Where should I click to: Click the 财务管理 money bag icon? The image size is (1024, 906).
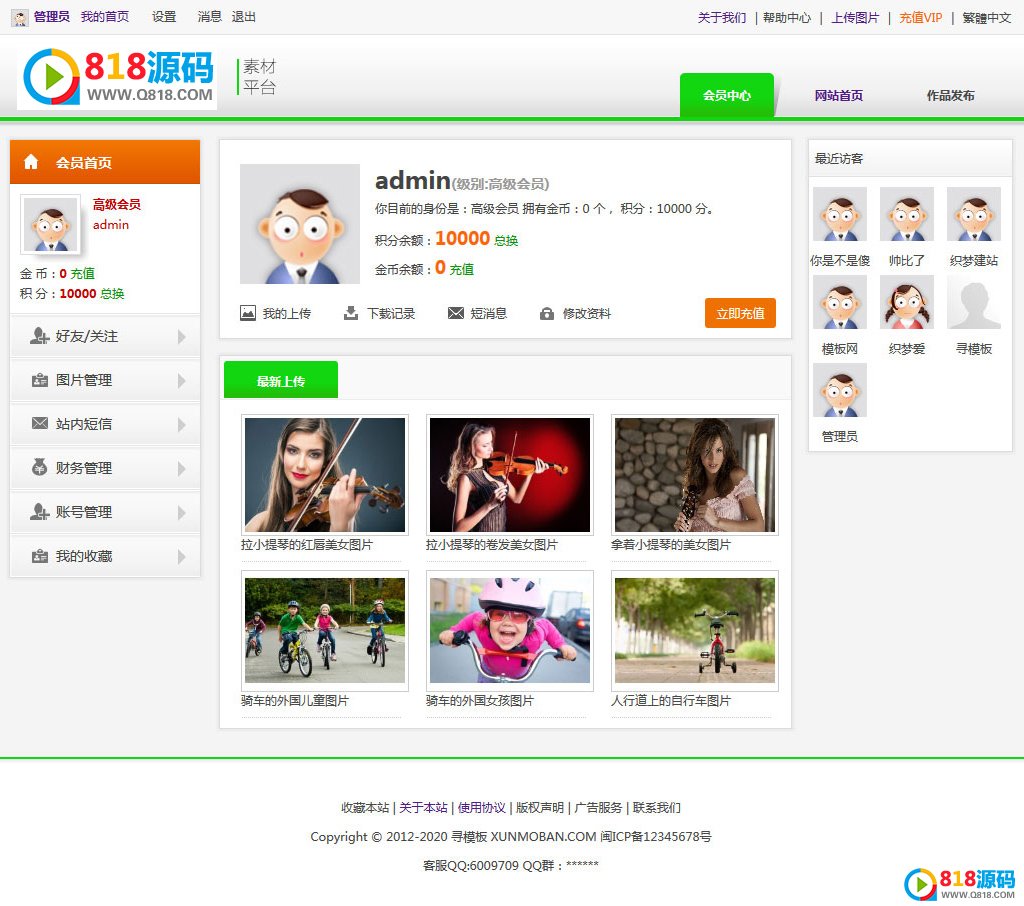coord(40,467)
